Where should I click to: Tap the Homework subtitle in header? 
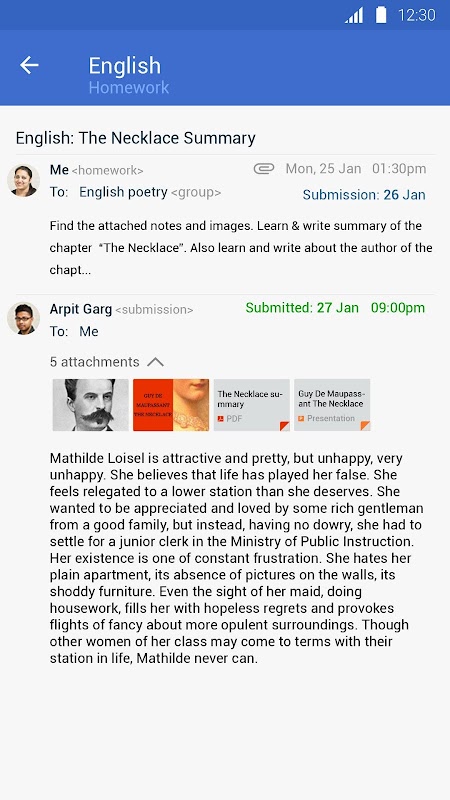tap(129, 87)
